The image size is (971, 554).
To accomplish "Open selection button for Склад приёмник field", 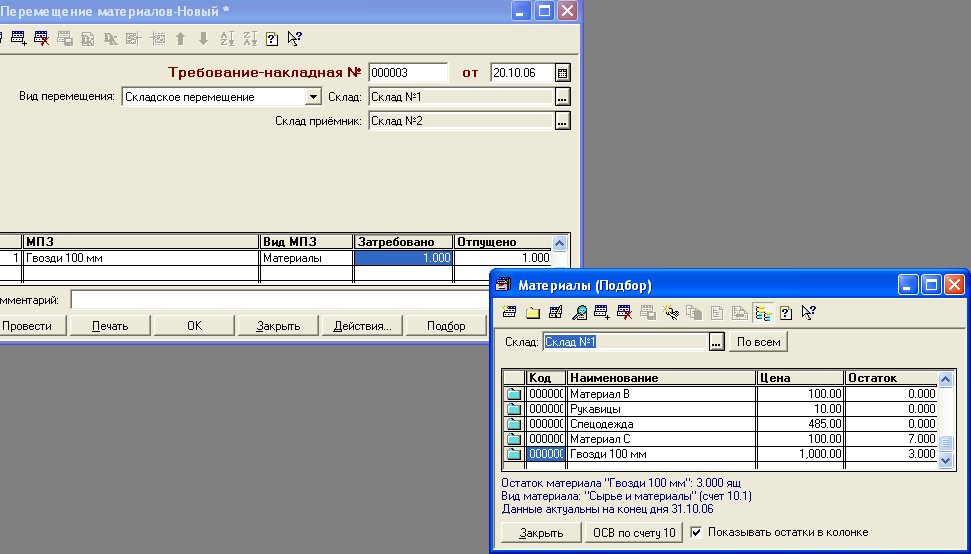I will pos(562,121).
